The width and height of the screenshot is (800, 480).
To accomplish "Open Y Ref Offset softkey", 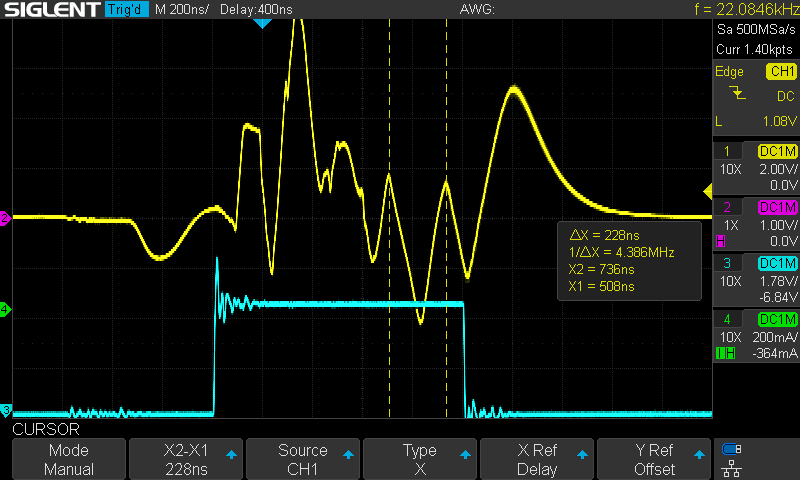I will 654,459.
